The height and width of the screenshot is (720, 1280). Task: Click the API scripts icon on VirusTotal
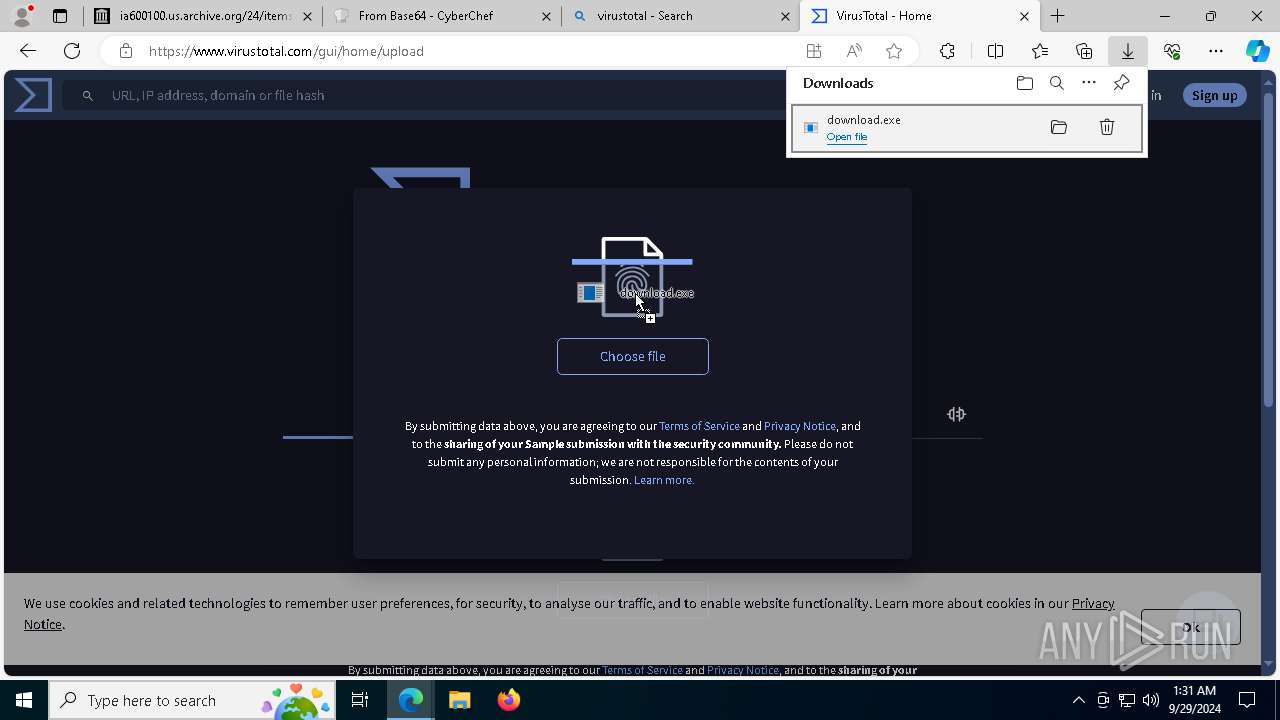click(x=956, y=414)
